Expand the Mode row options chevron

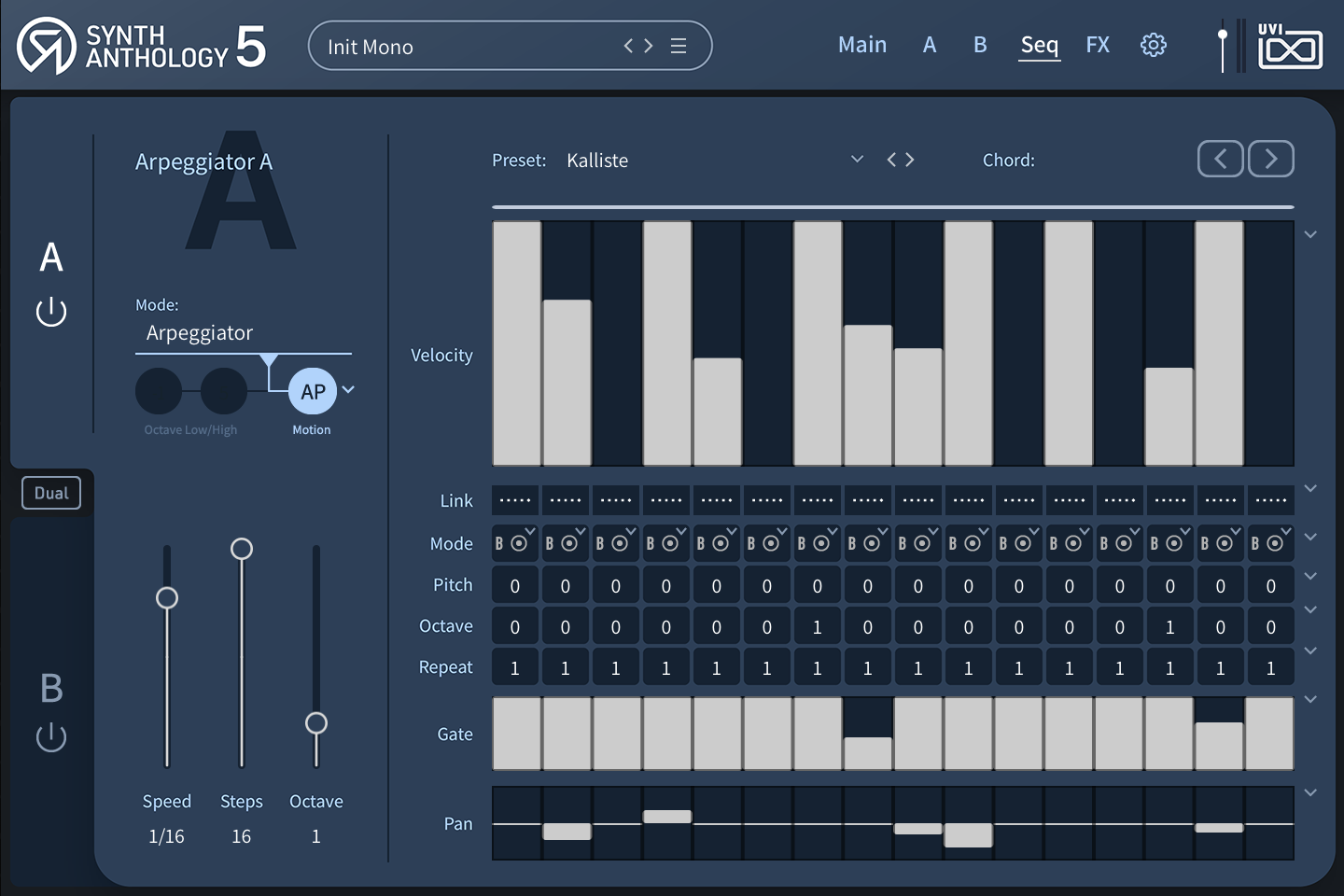1310,537
